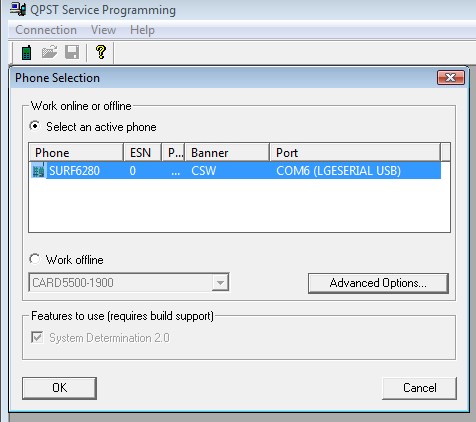The image size is (476, 422).
Task: Click the QPST application icon in title bar
Action: [18, 9]
